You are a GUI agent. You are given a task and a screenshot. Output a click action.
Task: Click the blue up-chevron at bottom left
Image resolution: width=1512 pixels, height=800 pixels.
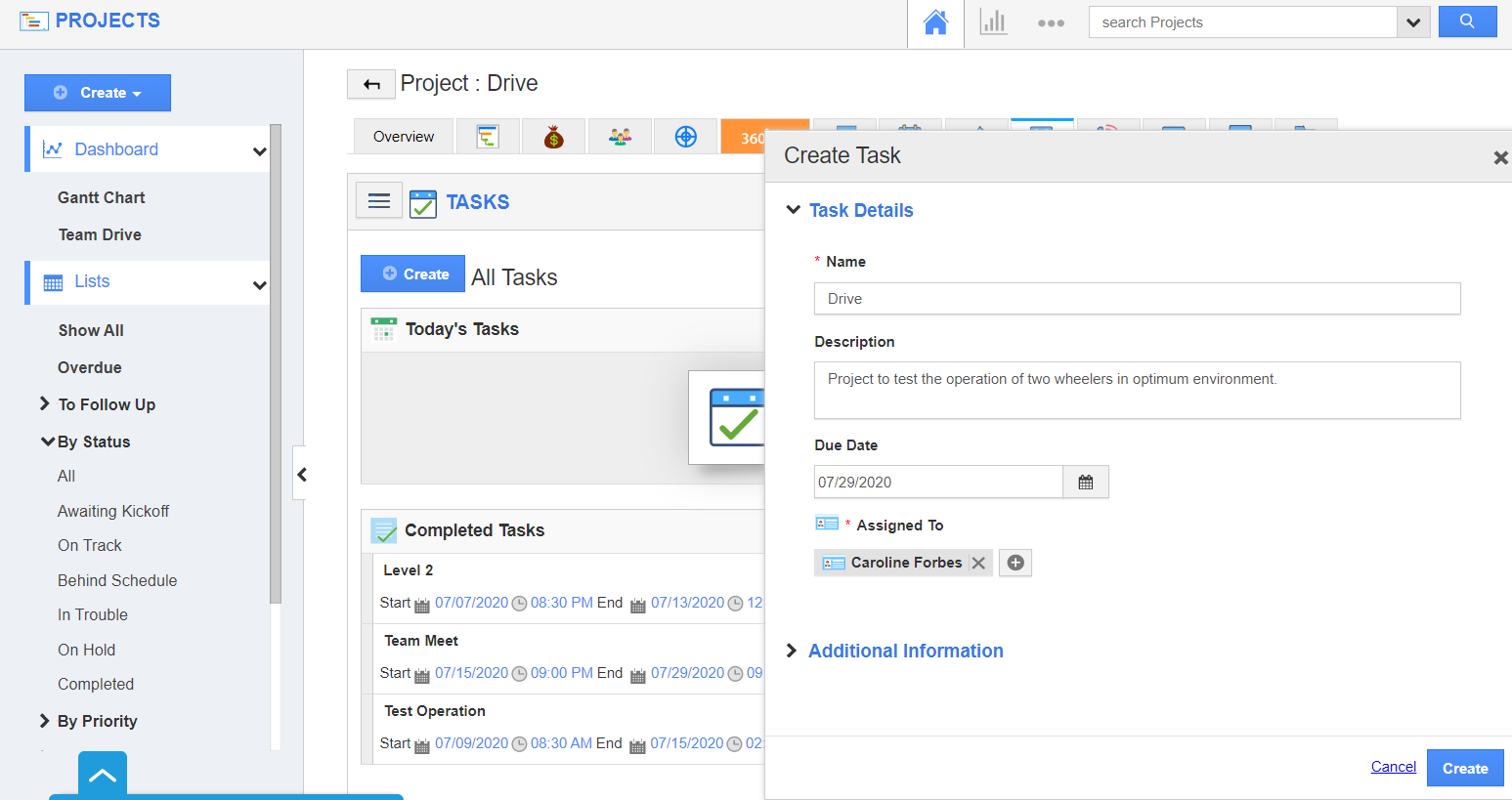click(x=103, y=776)
